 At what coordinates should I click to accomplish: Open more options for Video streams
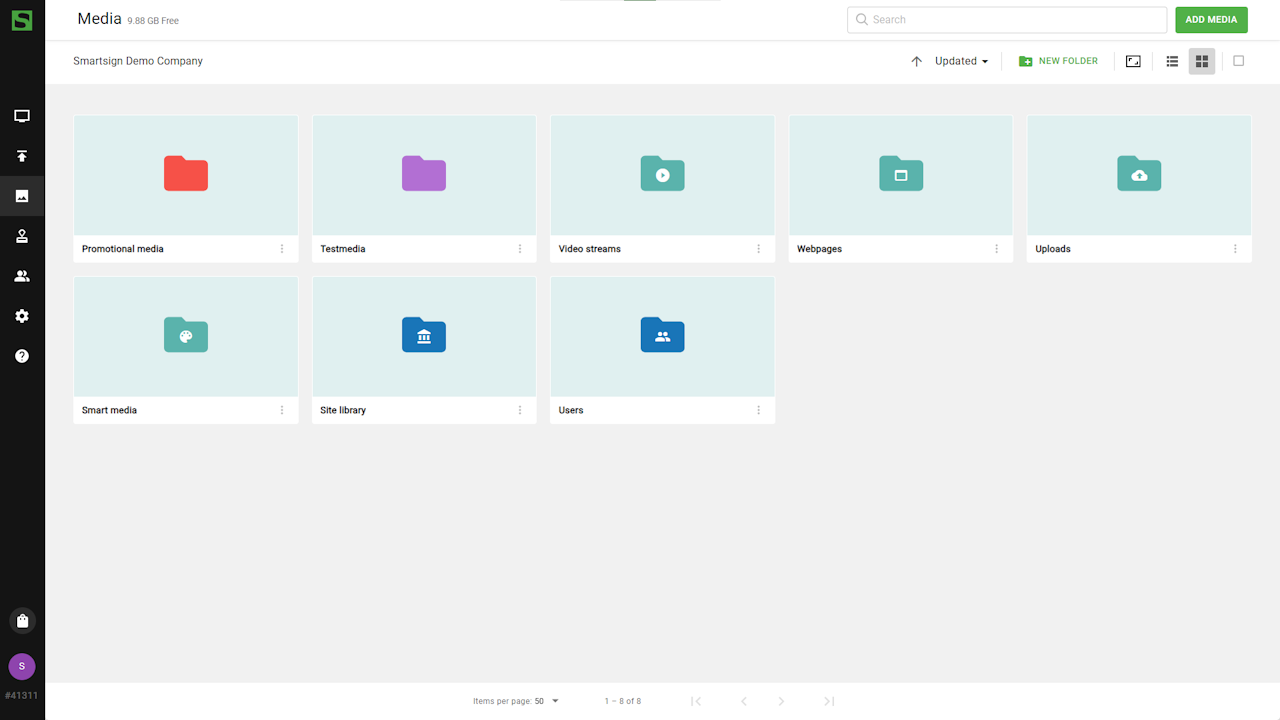coord(758,249)
